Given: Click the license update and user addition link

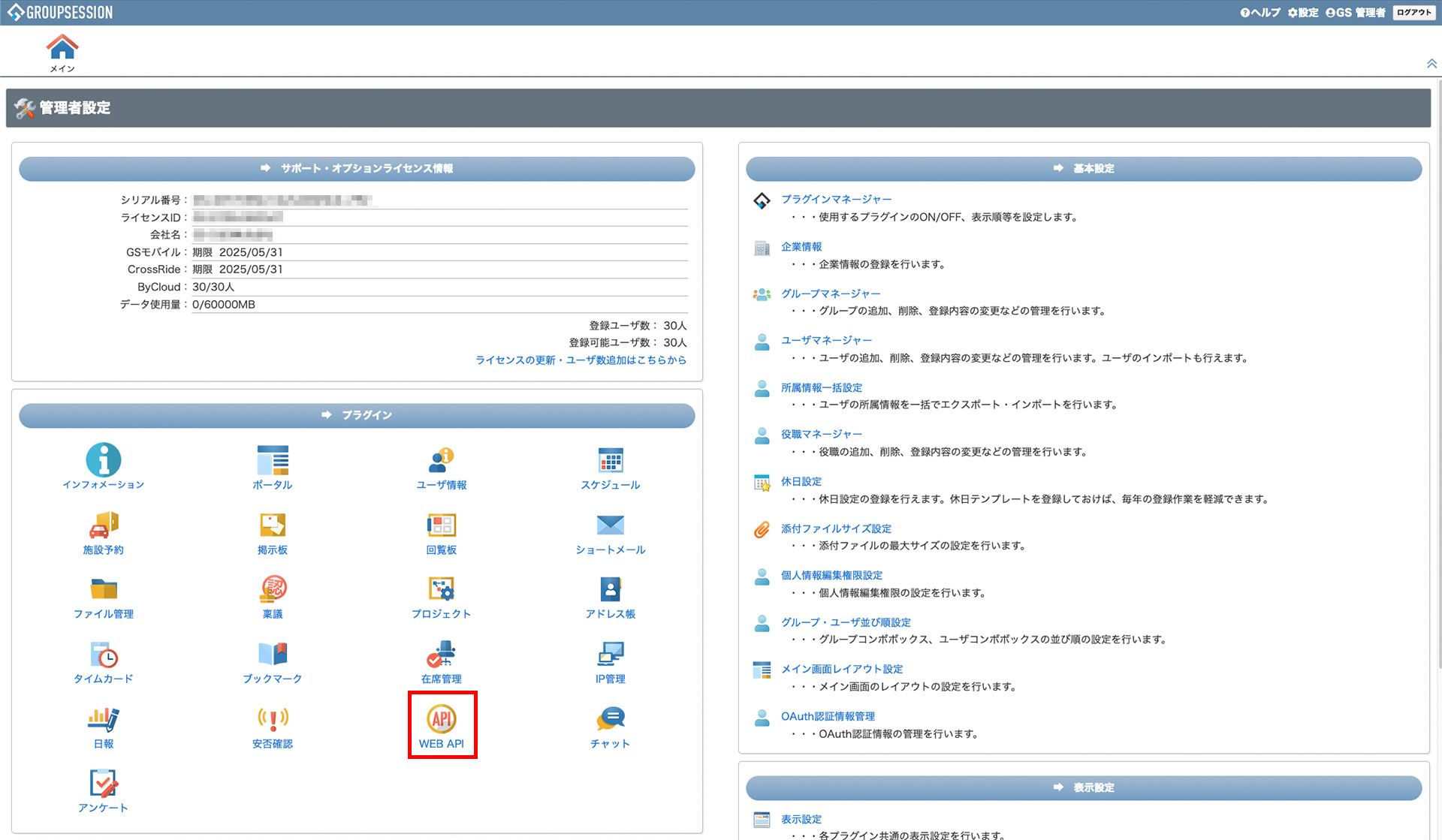Looking at the screenshot, I should tap(581, 360).
